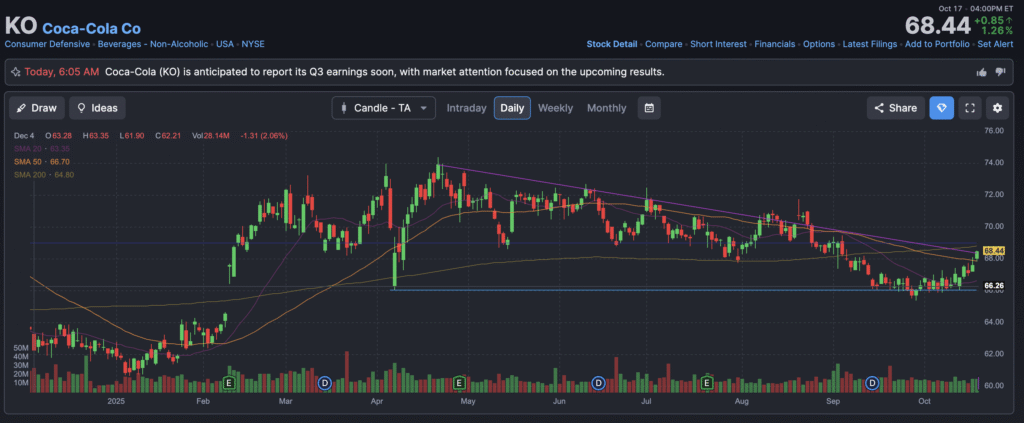Select the Daily timeframe

tap(512, 108)
